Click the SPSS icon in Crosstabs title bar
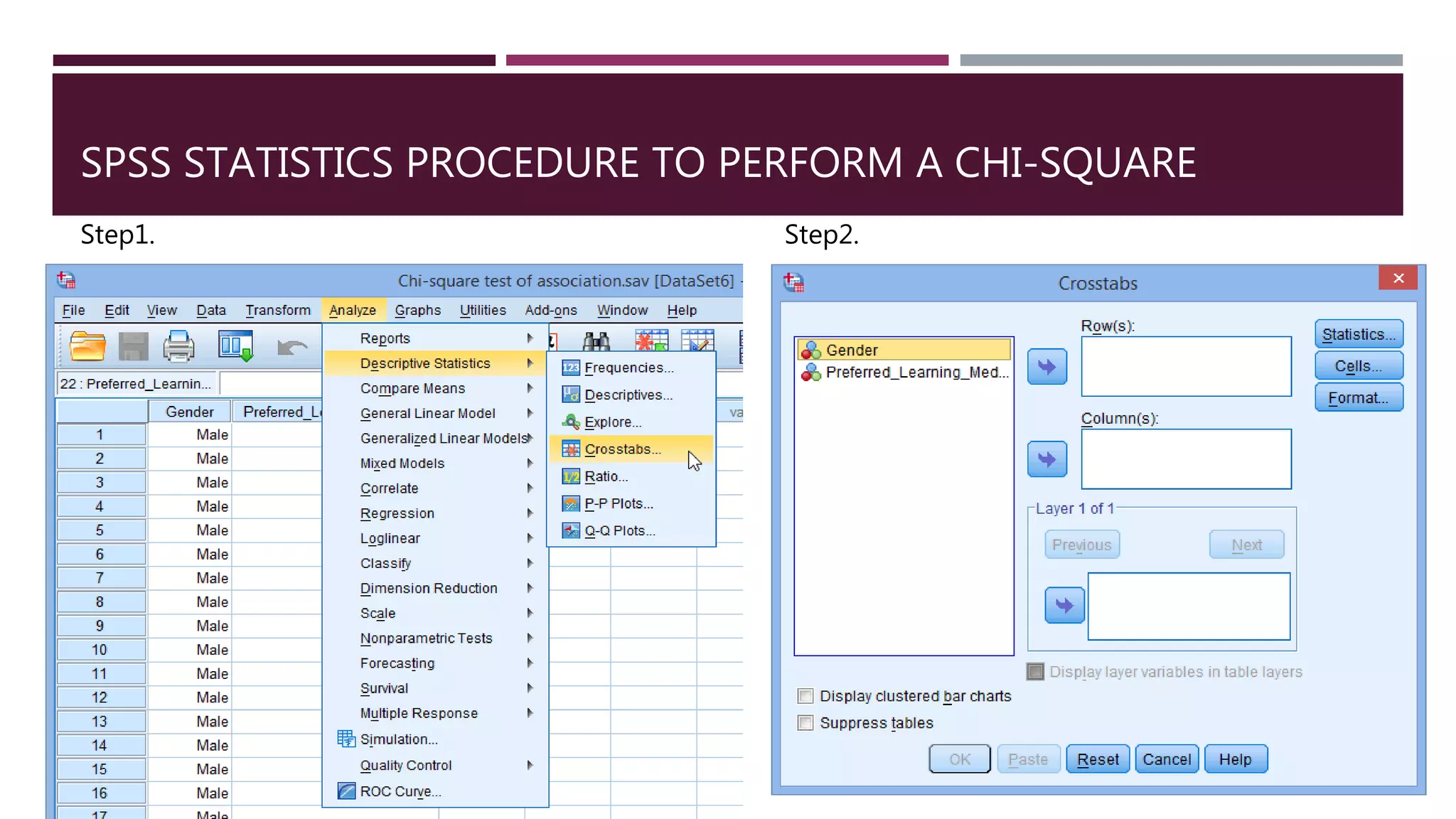This screenshot has height=819, width=1456. click(793, 282)
